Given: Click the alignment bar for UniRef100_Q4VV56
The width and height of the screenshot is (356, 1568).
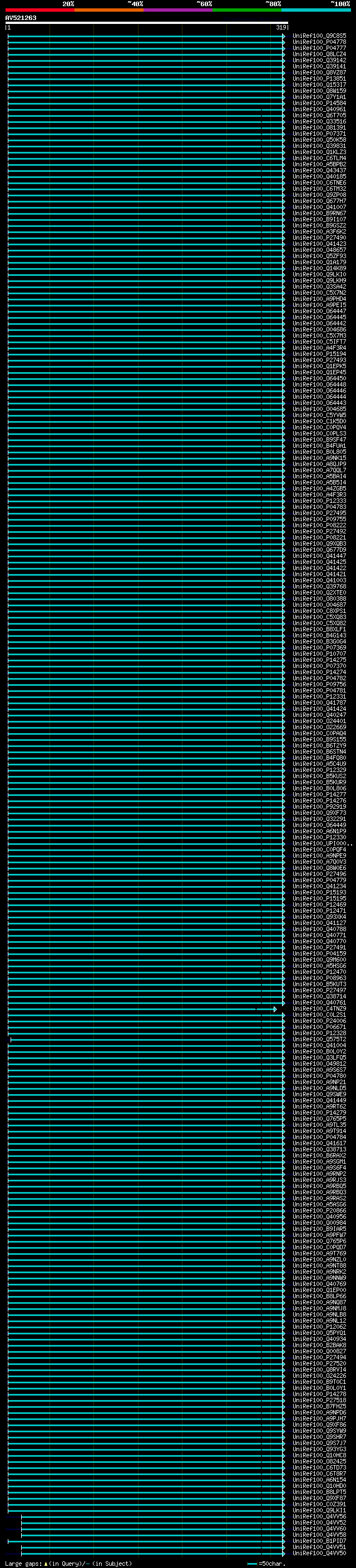Looking at the screenshot, I should [153, 1517].
